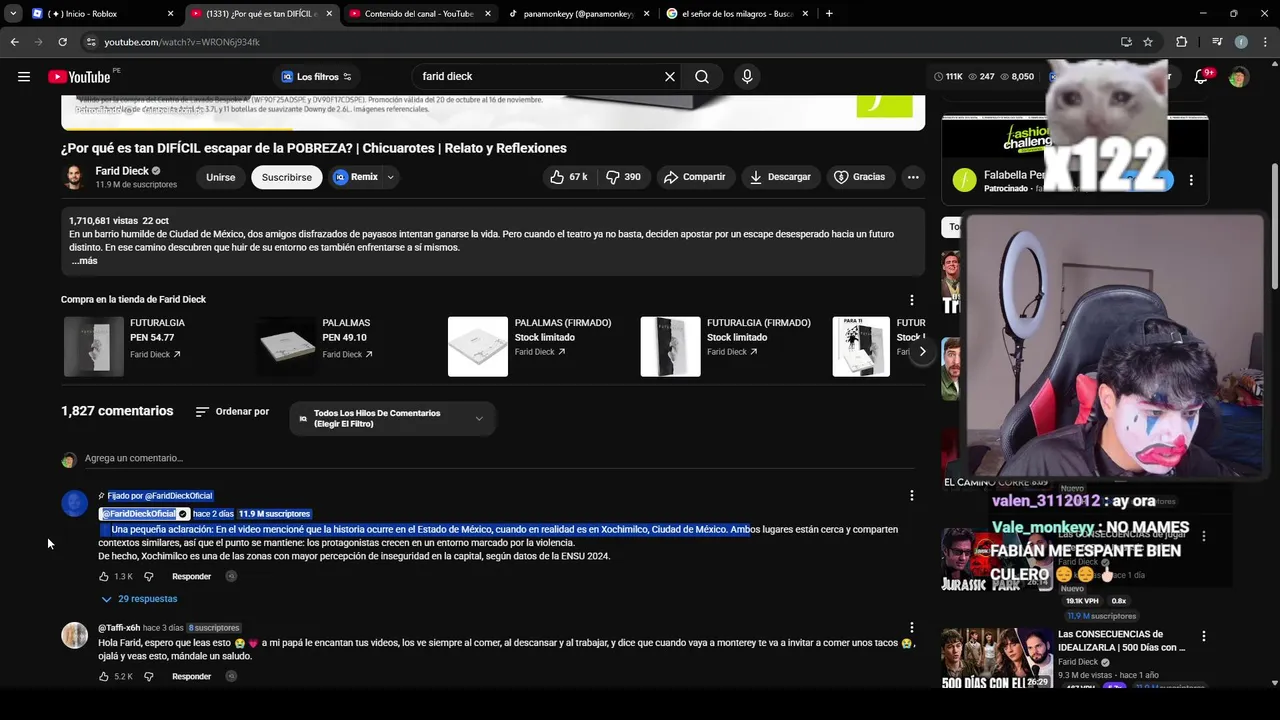Click the Gracias button
This screenshot has height=720, width=1280.
click(860, 177)
